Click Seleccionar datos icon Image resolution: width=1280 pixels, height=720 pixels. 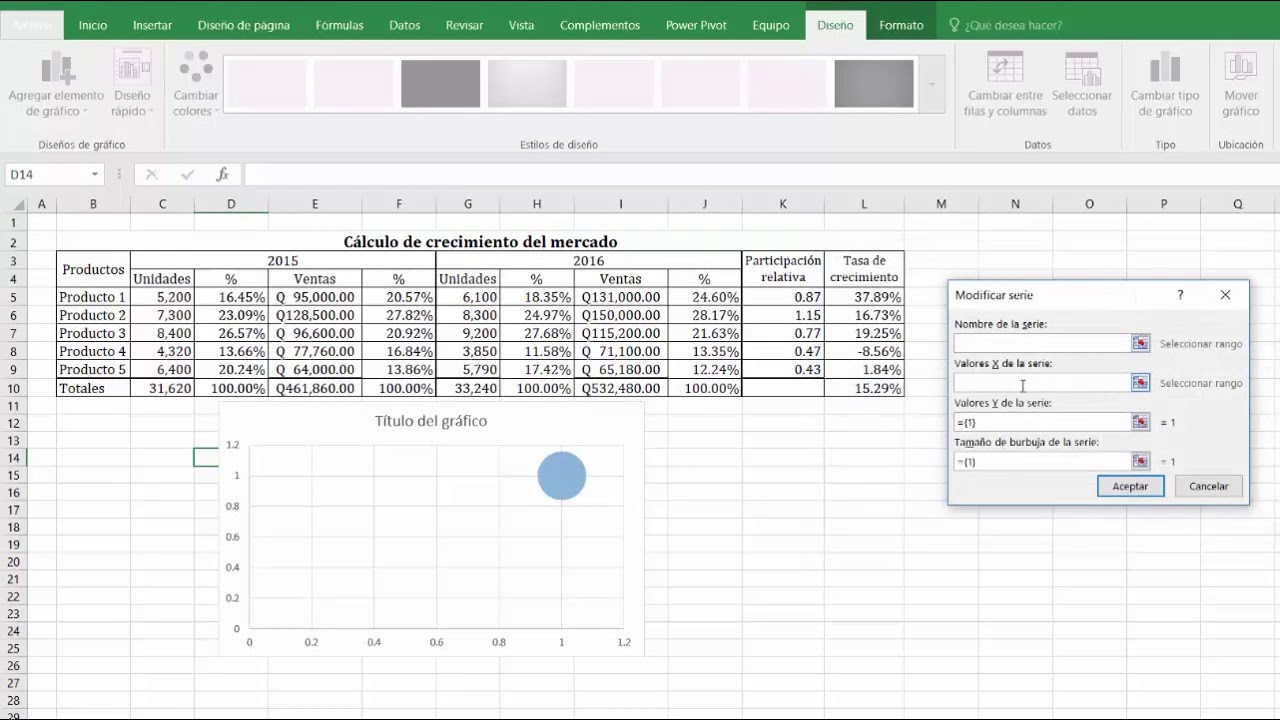pos(1082,68)
